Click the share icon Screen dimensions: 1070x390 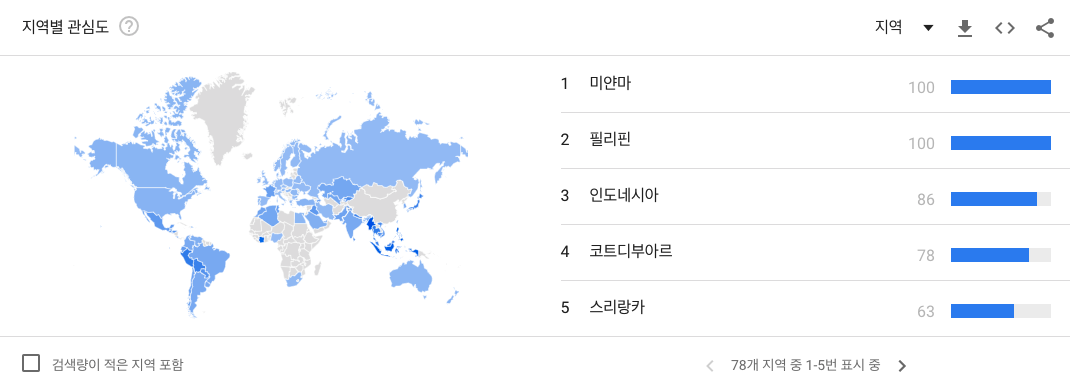click(1045, 28)
